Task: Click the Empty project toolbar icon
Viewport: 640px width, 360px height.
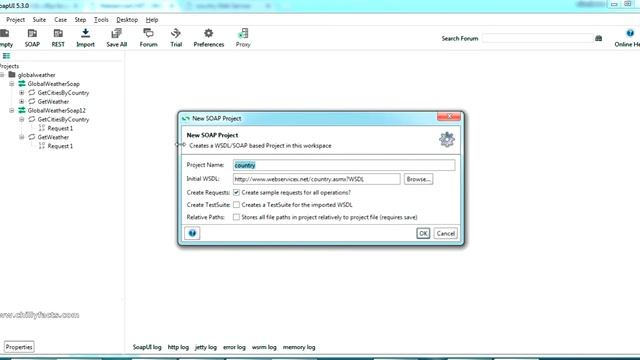Action: (4, 33)
